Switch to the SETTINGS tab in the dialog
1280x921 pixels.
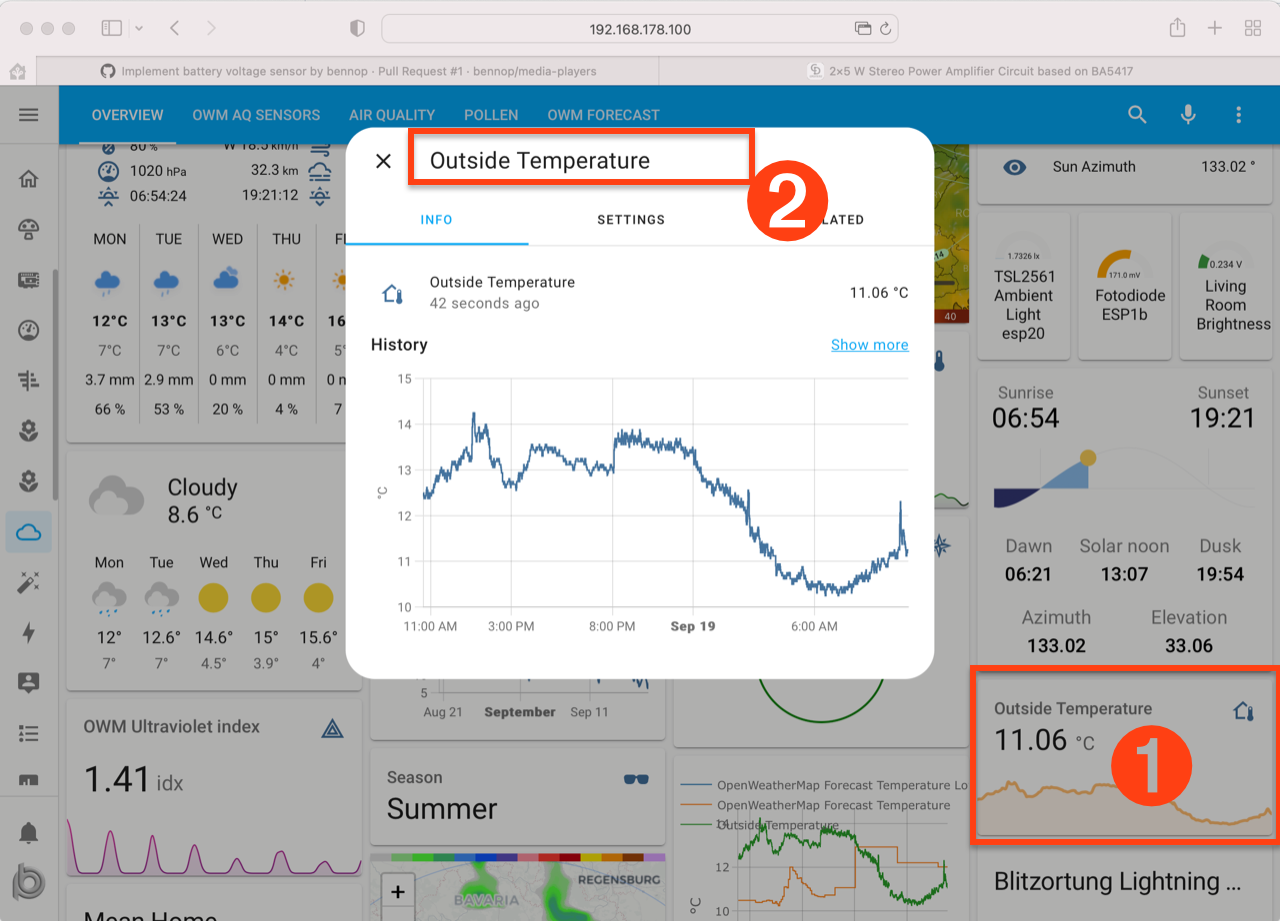click(x=631, y=219)
